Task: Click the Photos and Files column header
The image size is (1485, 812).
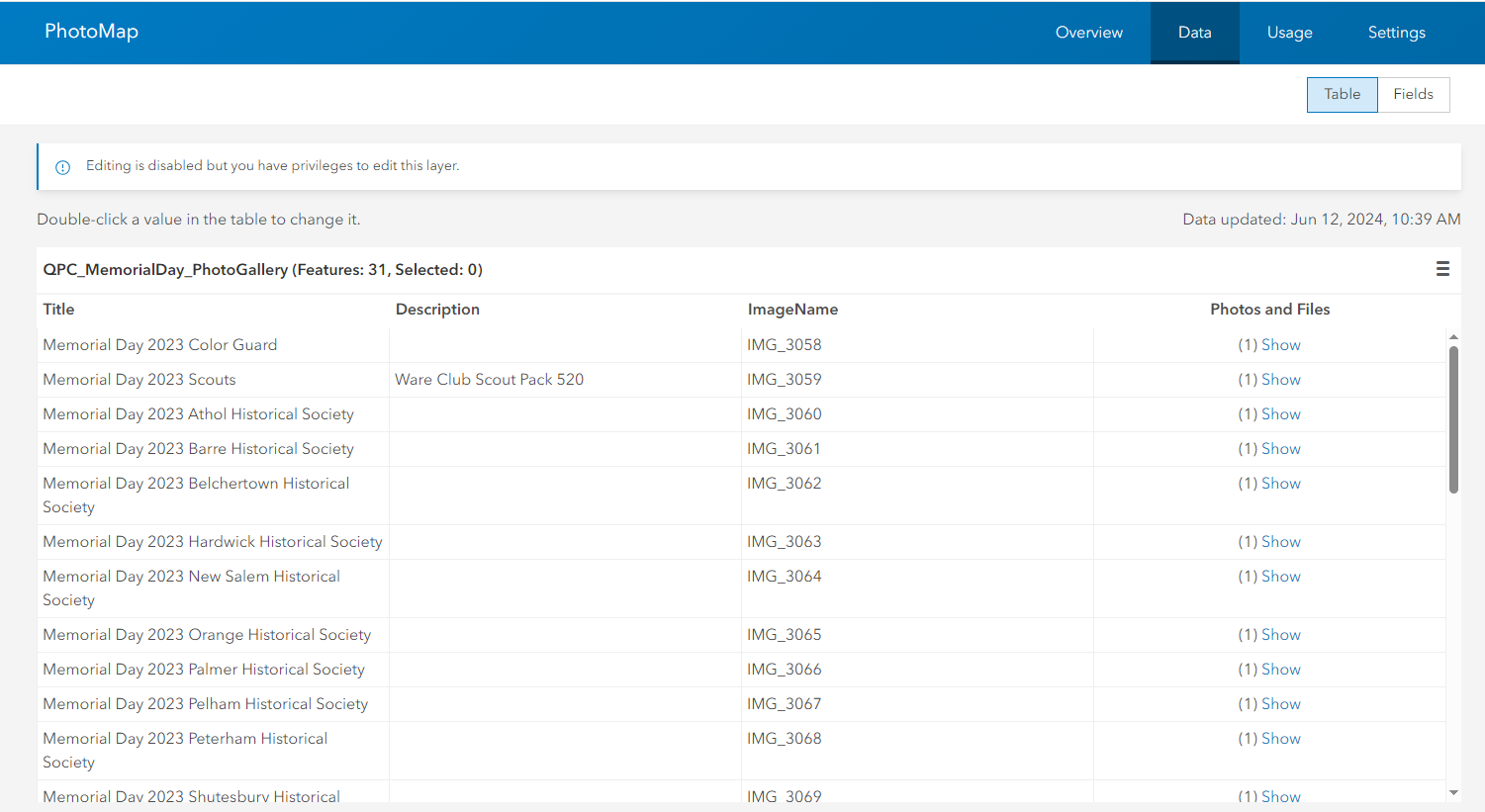Action: point(1270,309)
